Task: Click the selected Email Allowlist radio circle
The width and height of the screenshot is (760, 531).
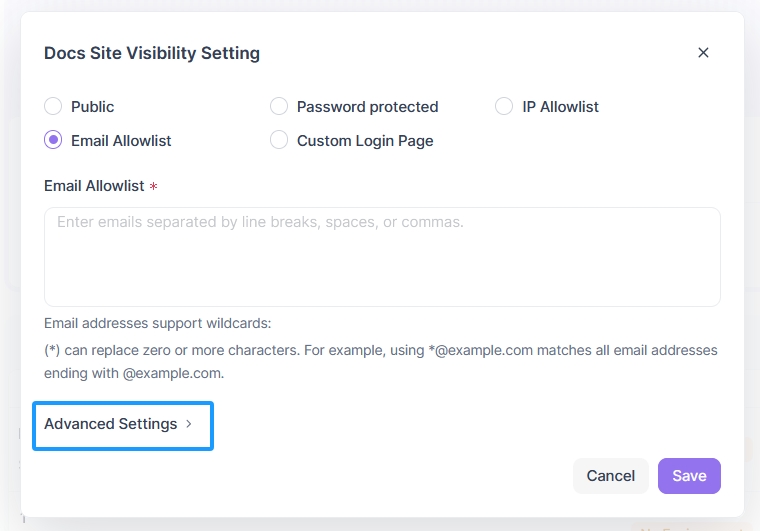Action: coord(53,141)
